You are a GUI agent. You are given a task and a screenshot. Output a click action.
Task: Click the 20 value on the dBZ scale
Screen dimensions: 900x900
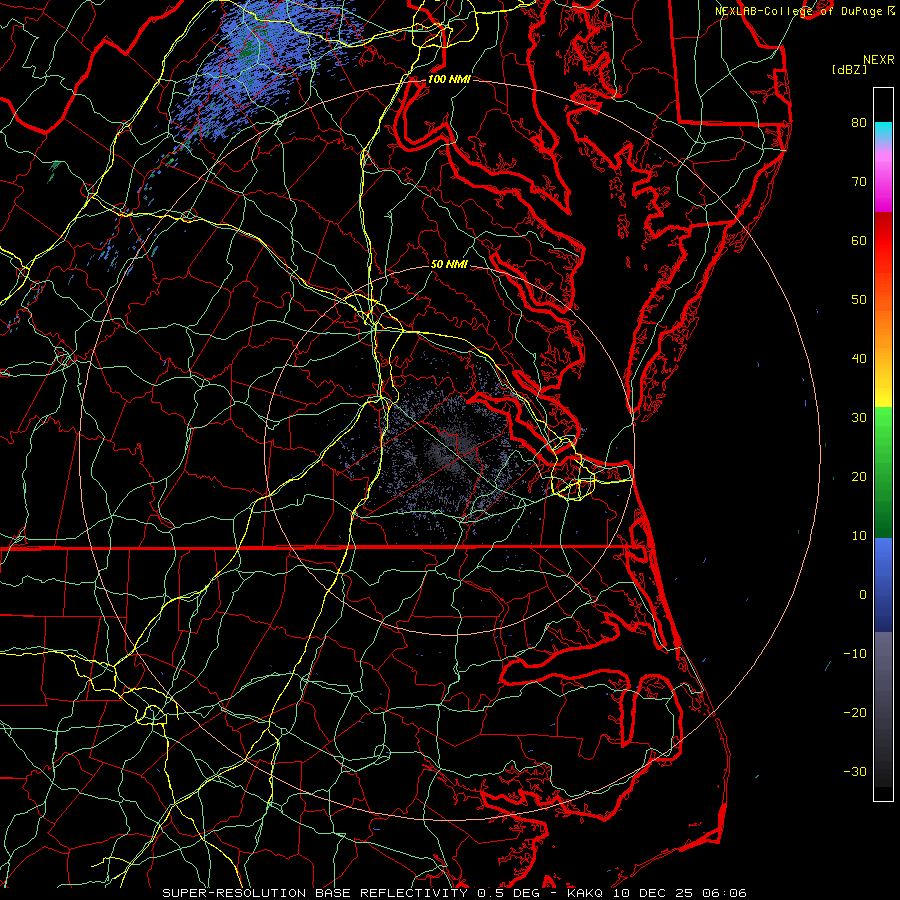[x=859, y=477]
